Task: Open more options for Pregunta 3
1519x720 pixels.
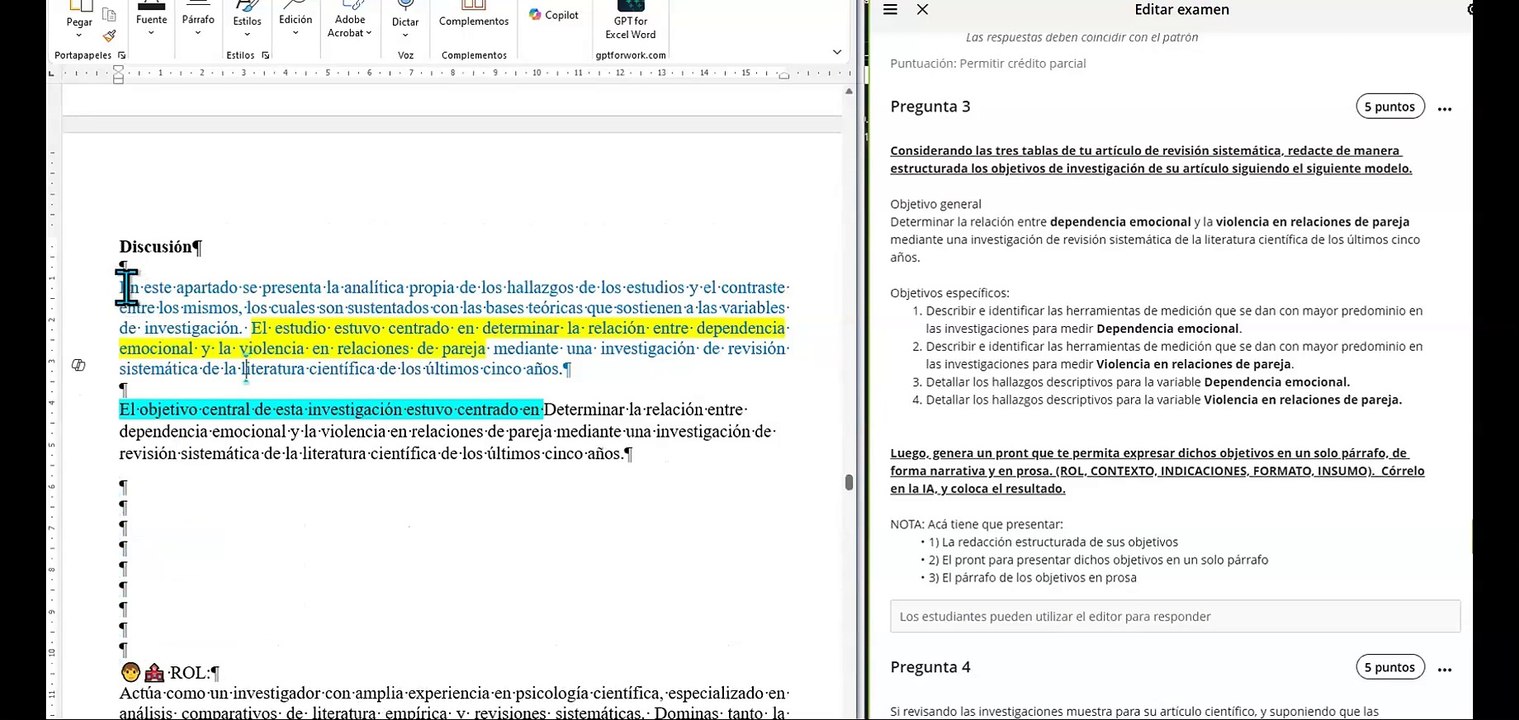Action: 1444,108
